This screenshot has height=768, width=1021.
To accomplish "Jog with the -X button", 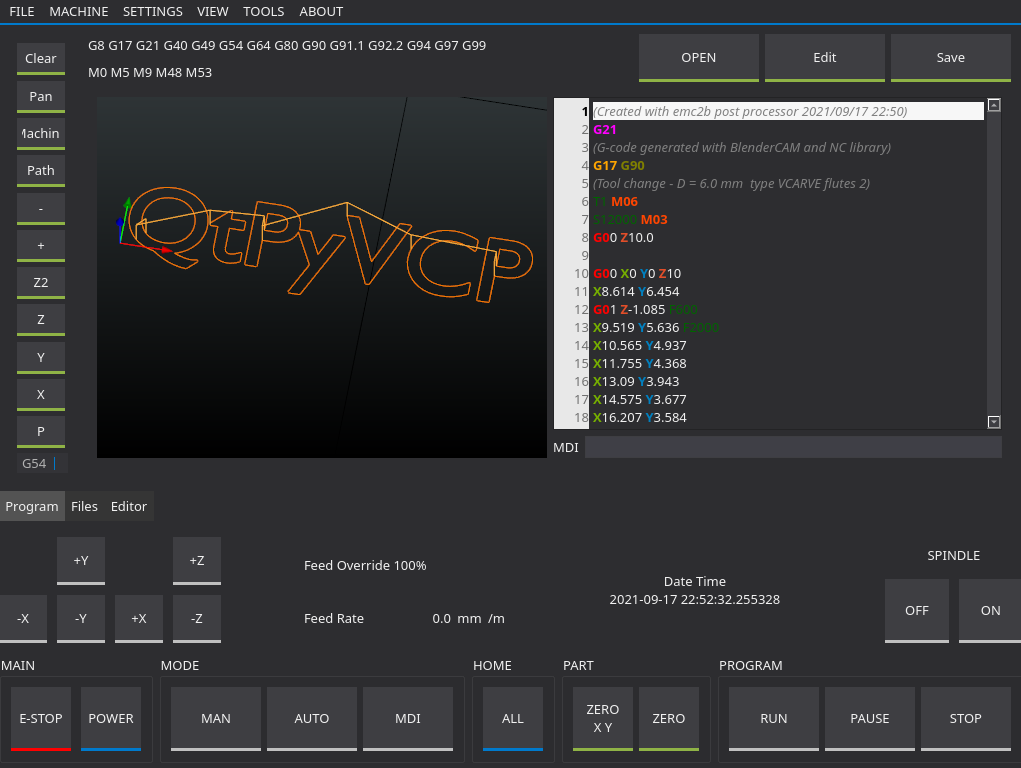I will coord(23,619).
